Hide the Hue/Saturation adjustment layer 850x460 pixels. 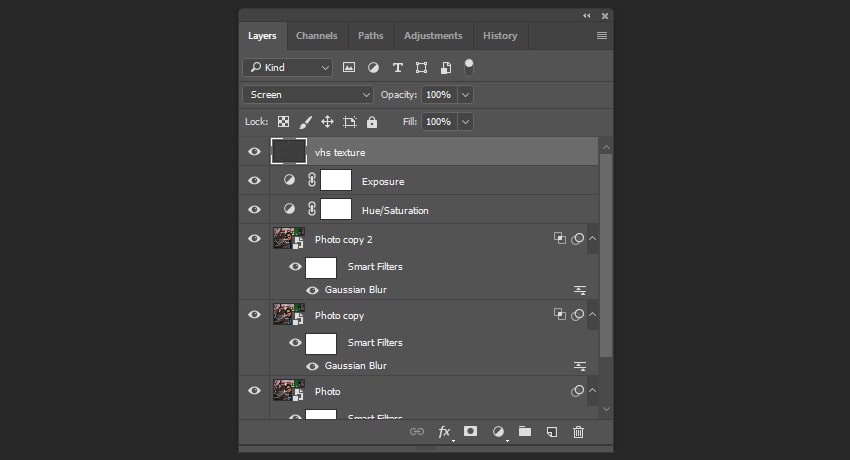pos(254,209)
